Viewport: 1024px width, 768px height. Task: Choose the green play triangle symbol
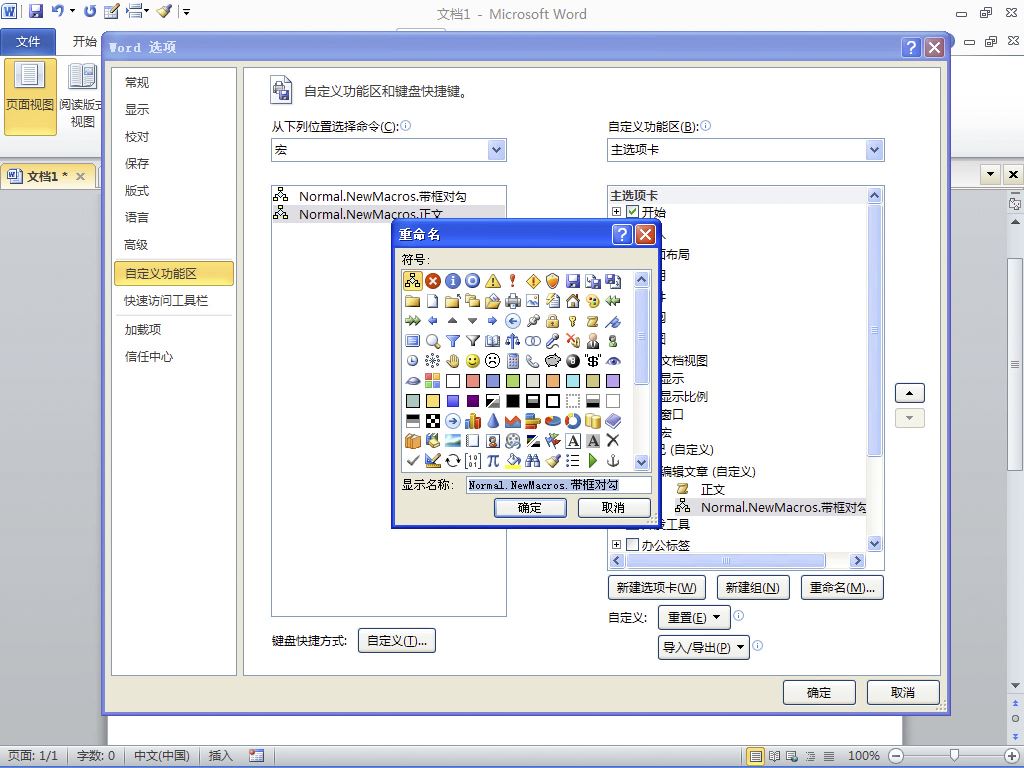(x=593, y=460)
